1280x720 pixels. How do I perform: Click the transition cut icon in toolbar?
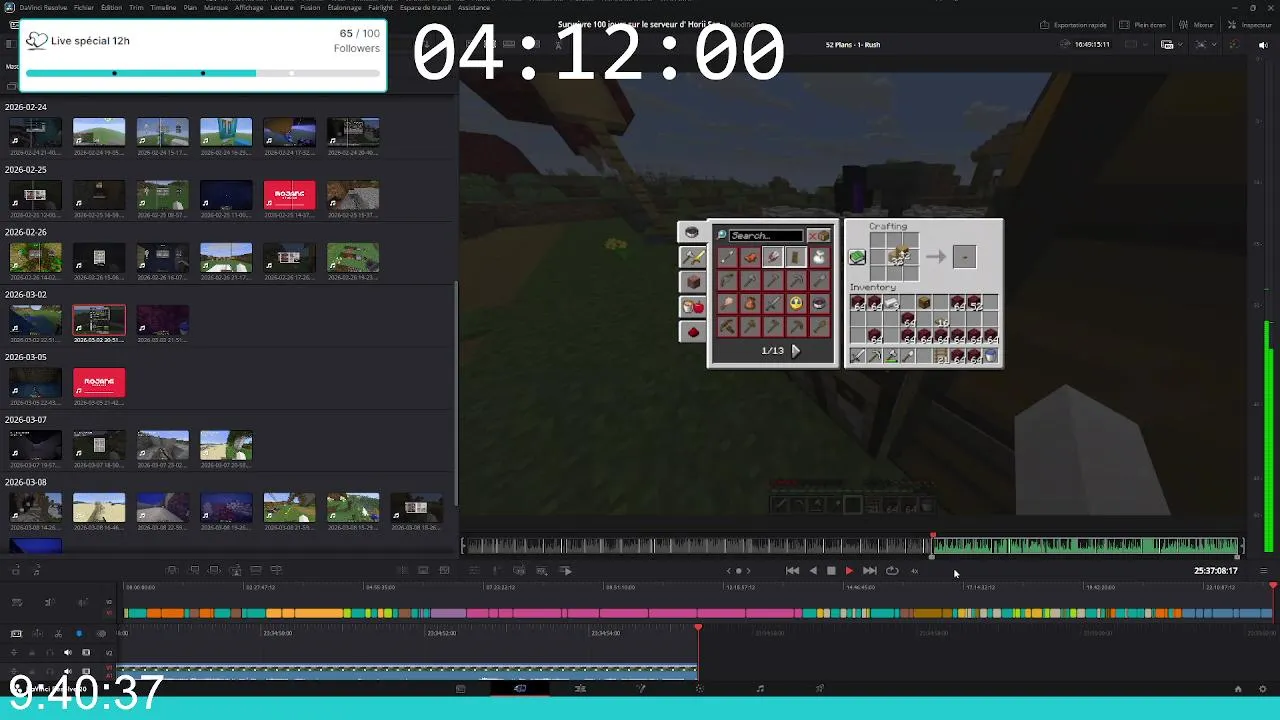[402, 570]
